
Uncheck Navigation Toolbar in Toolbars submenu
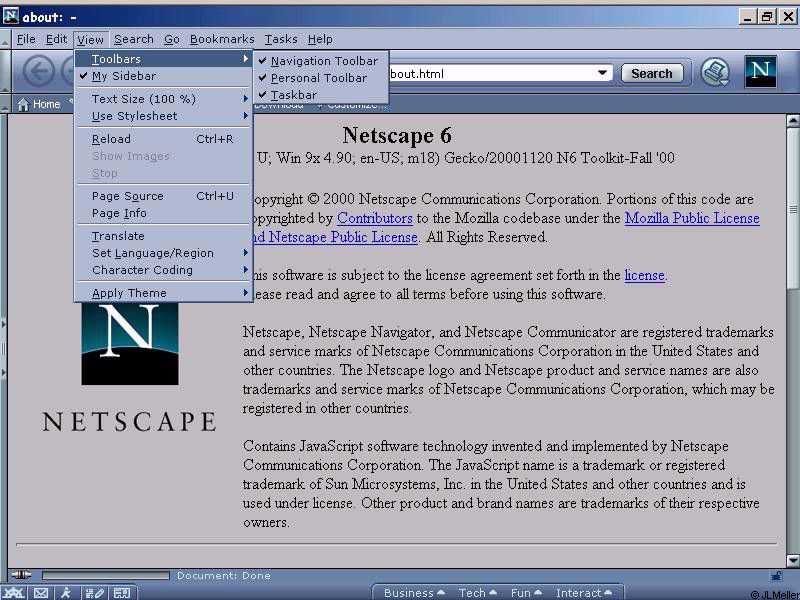(321, 61)
